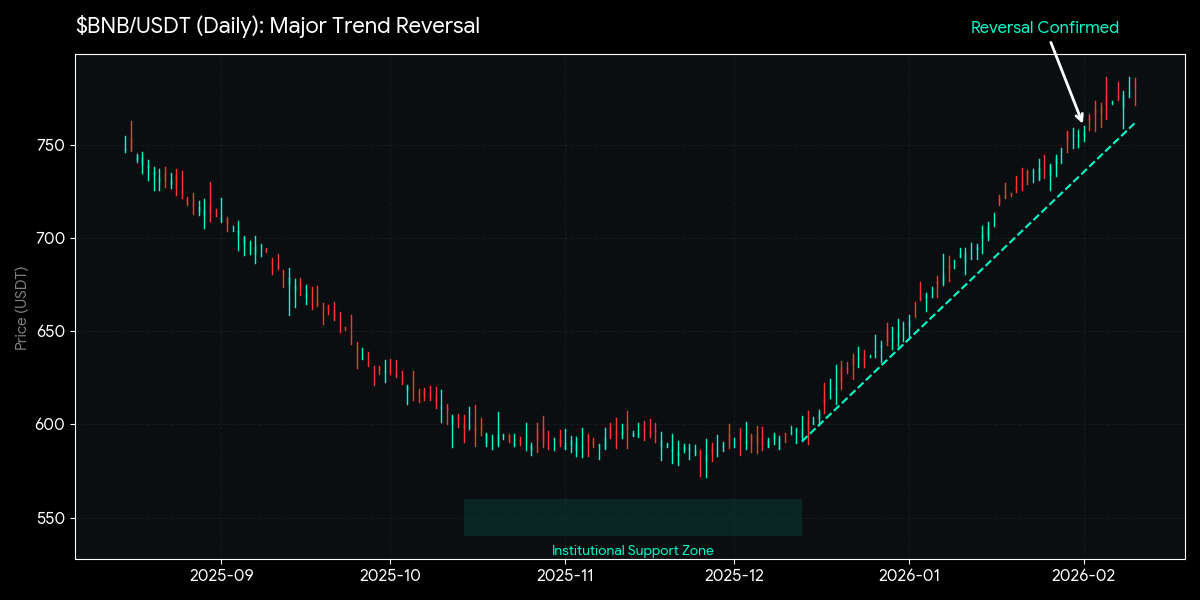
Task: Select the shaded institutional support zone rectangle
Action: click(x=633, y=517)
